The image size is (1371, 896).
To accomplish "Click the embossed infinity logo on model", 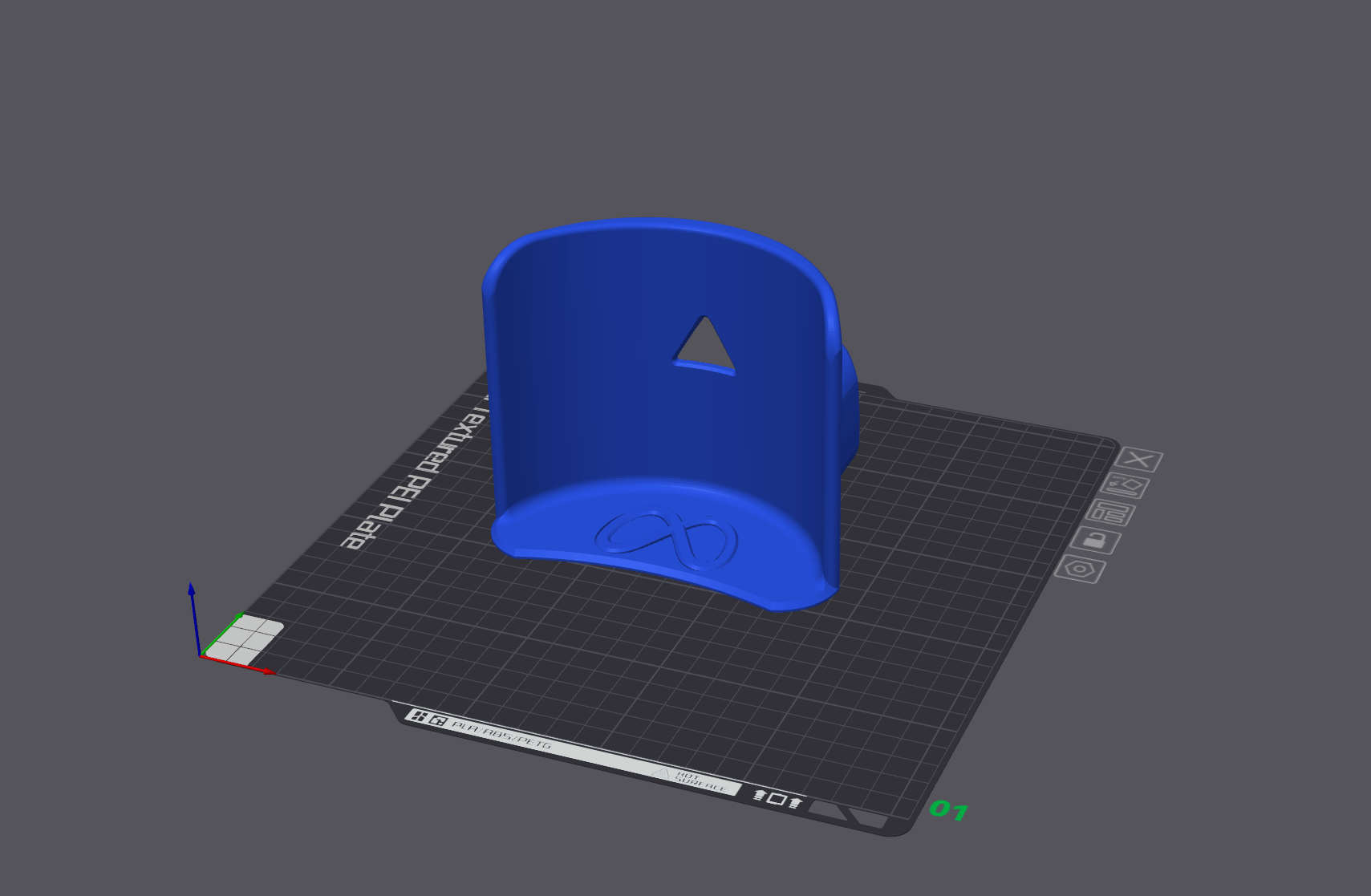I will tap(667, 539).
